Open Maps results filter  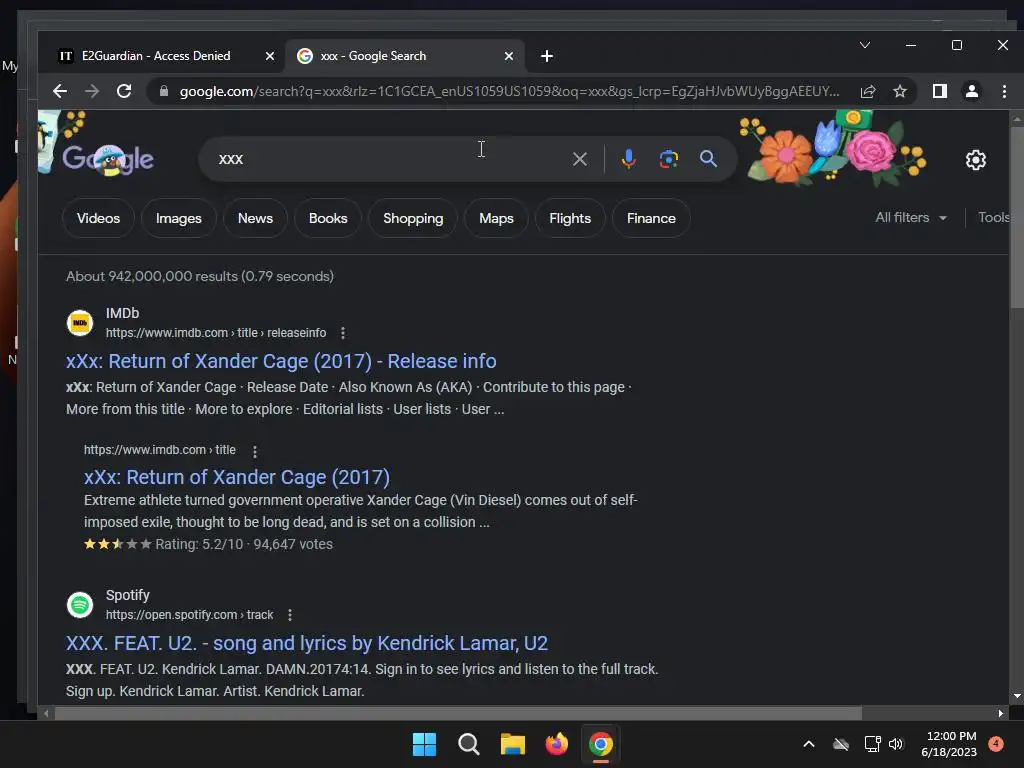point(496,218)
